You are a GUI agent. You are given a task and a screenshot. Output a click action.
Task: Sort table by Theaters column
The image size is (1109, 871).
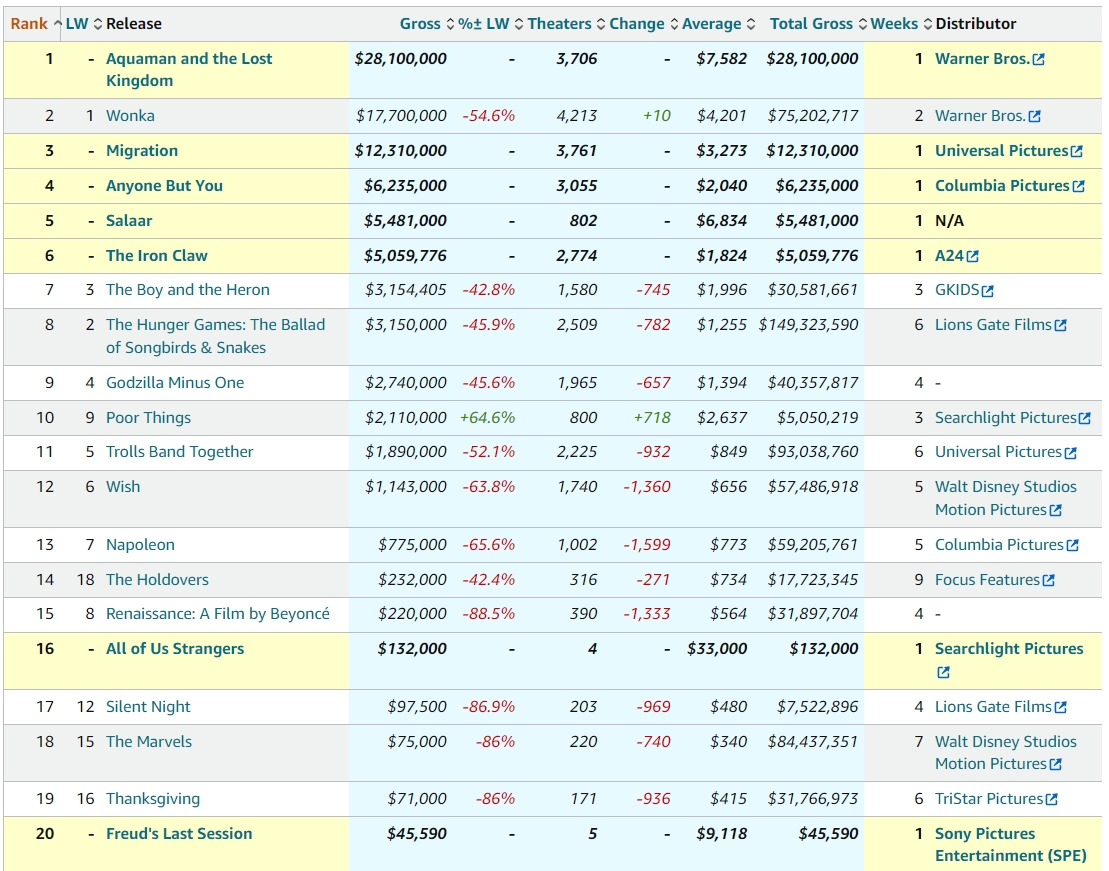click(x=566, y=24)
